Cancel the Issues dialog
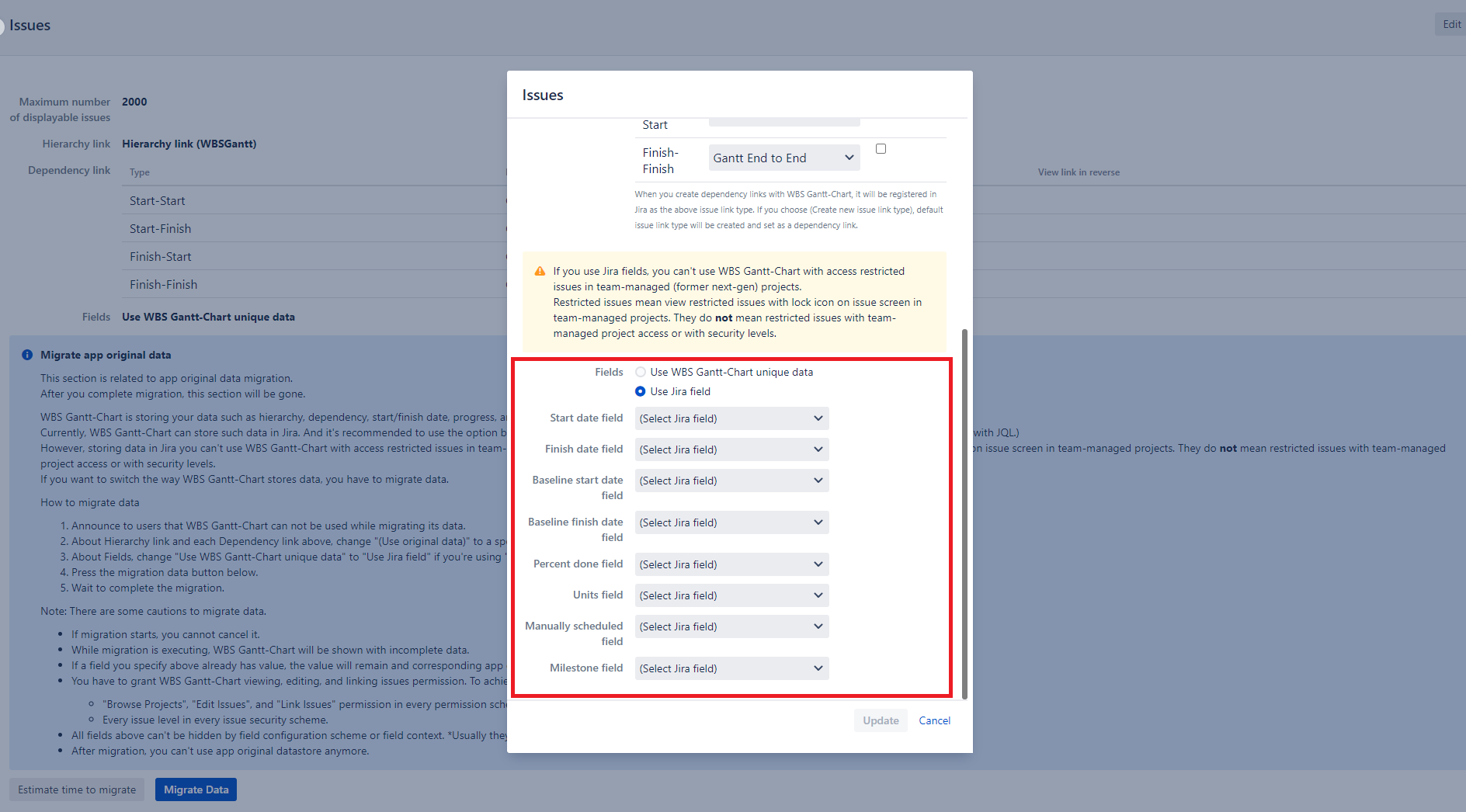Screen dimensions: 1466x812 pyautogui.click(x=934, y=721)
